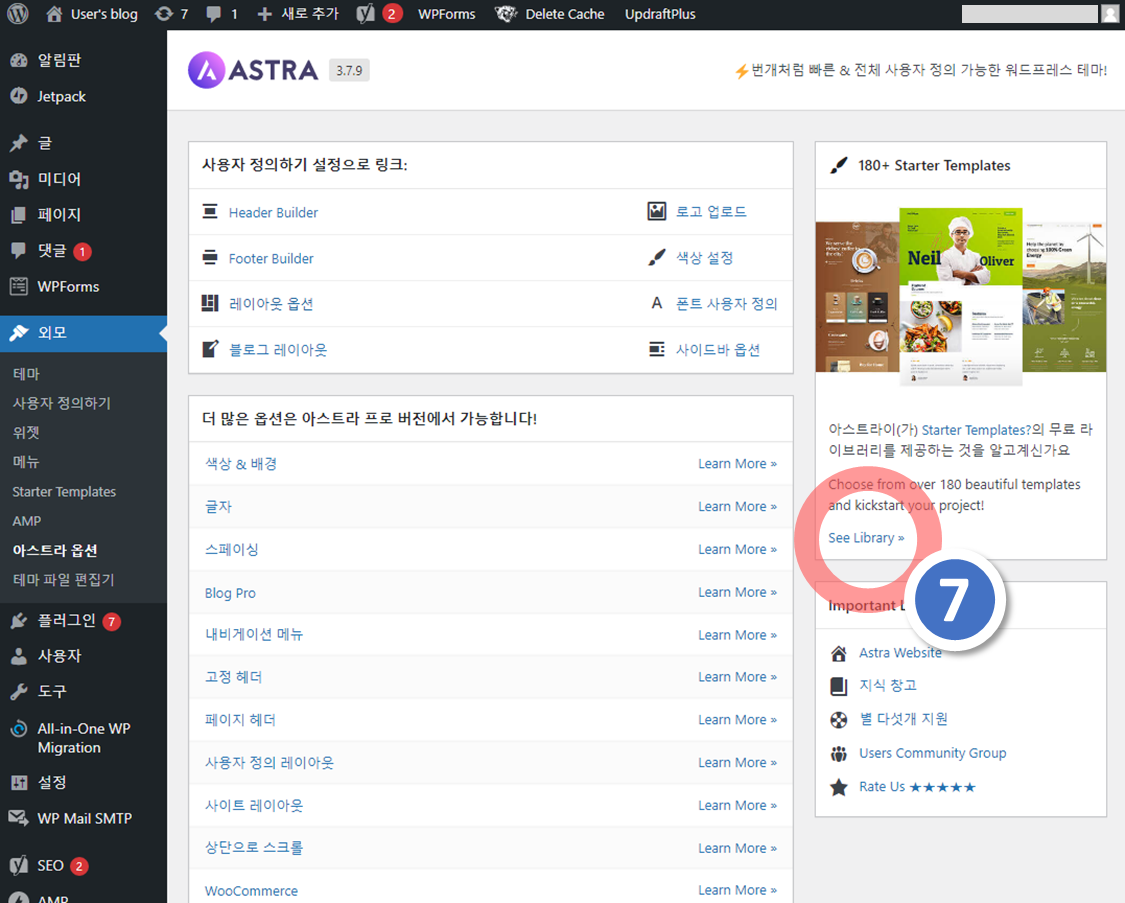Click the 댓글 comment icon in sidebar
The height and width of the screenshot is (903, 1125).
coord(19,250)
